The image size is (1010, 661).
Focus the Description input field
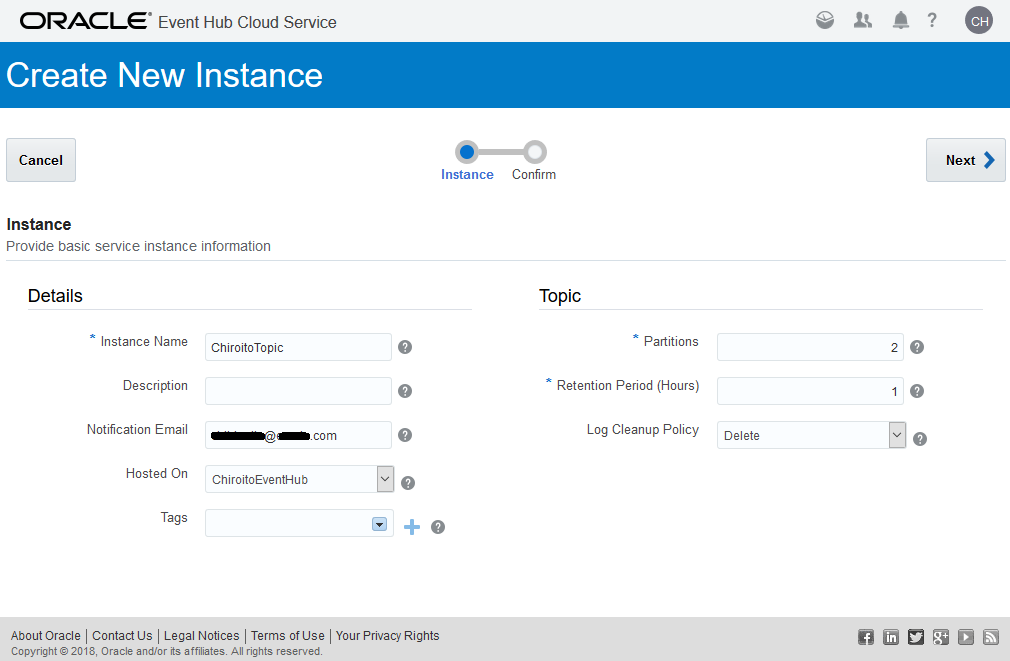tap(298, 390)
